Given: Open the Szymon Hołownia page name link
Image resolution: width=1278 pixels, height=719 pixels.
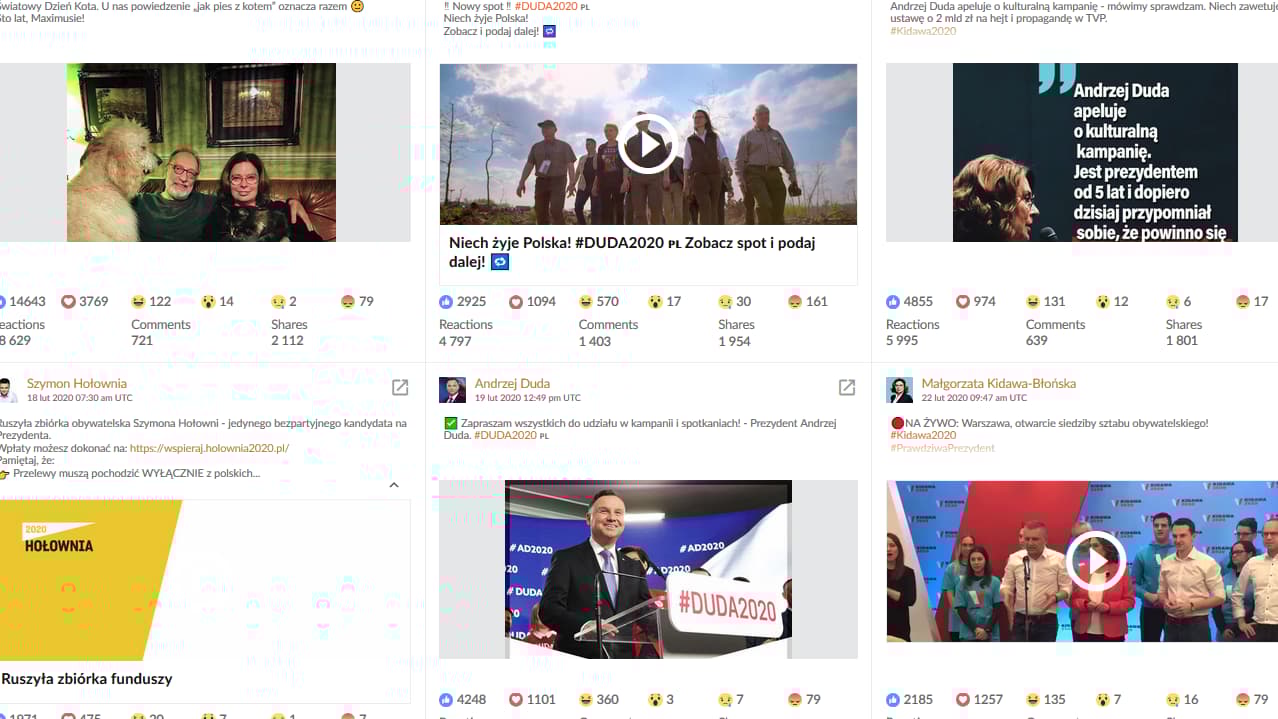Looking at the screenshot, I should pos(77,383).
